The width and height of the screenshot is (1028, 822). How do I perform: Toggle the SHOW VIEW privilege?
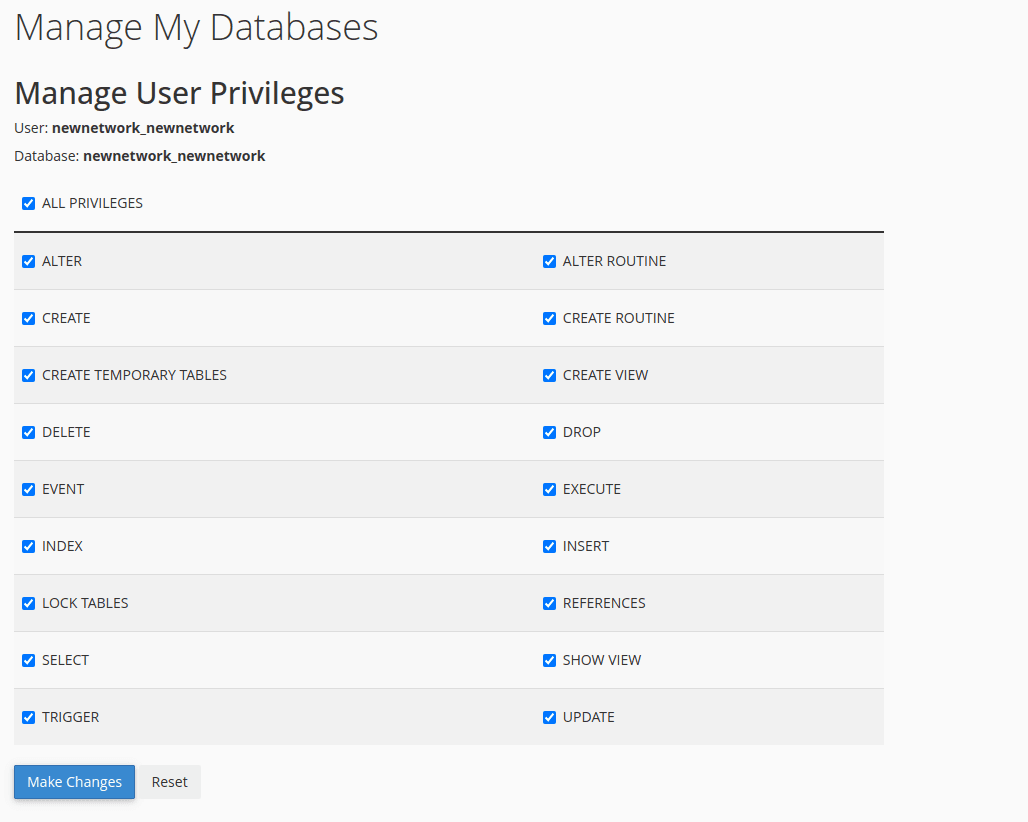pos(549,660)
